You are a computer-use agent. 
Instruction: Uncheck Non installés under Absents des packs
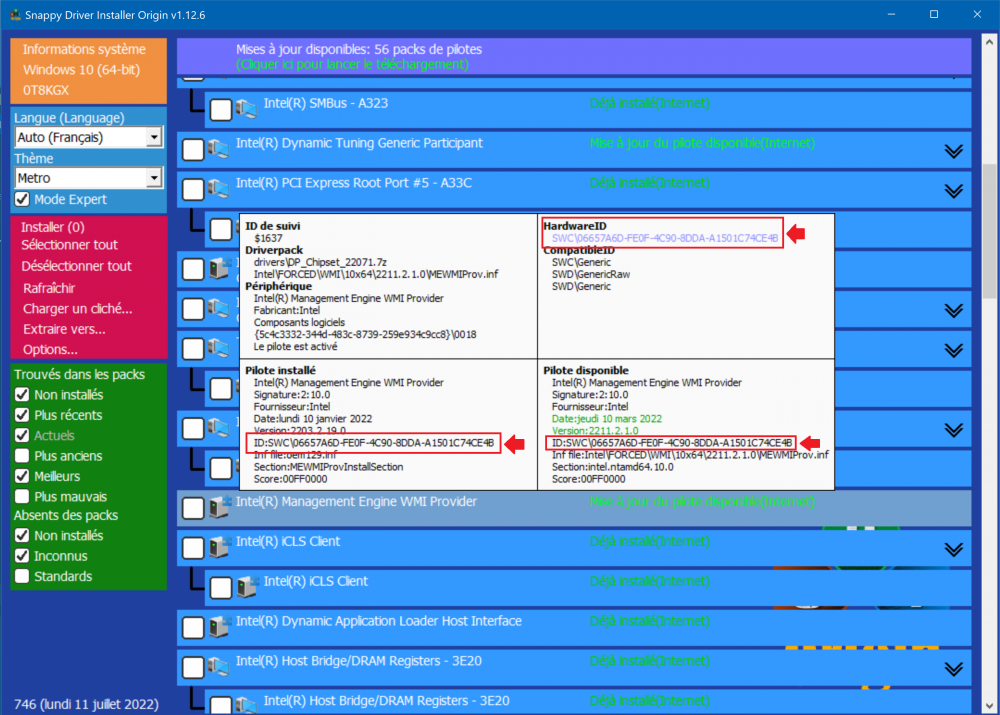coord(22,536)
